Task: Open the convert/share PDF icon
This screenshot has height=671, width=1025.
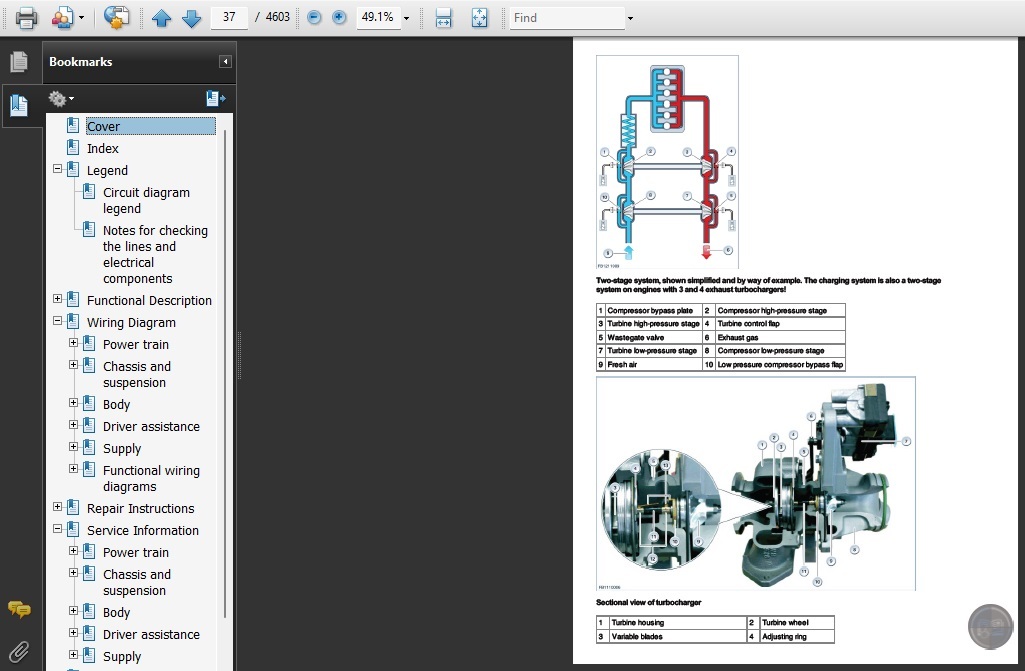Action: pos(62,18)
